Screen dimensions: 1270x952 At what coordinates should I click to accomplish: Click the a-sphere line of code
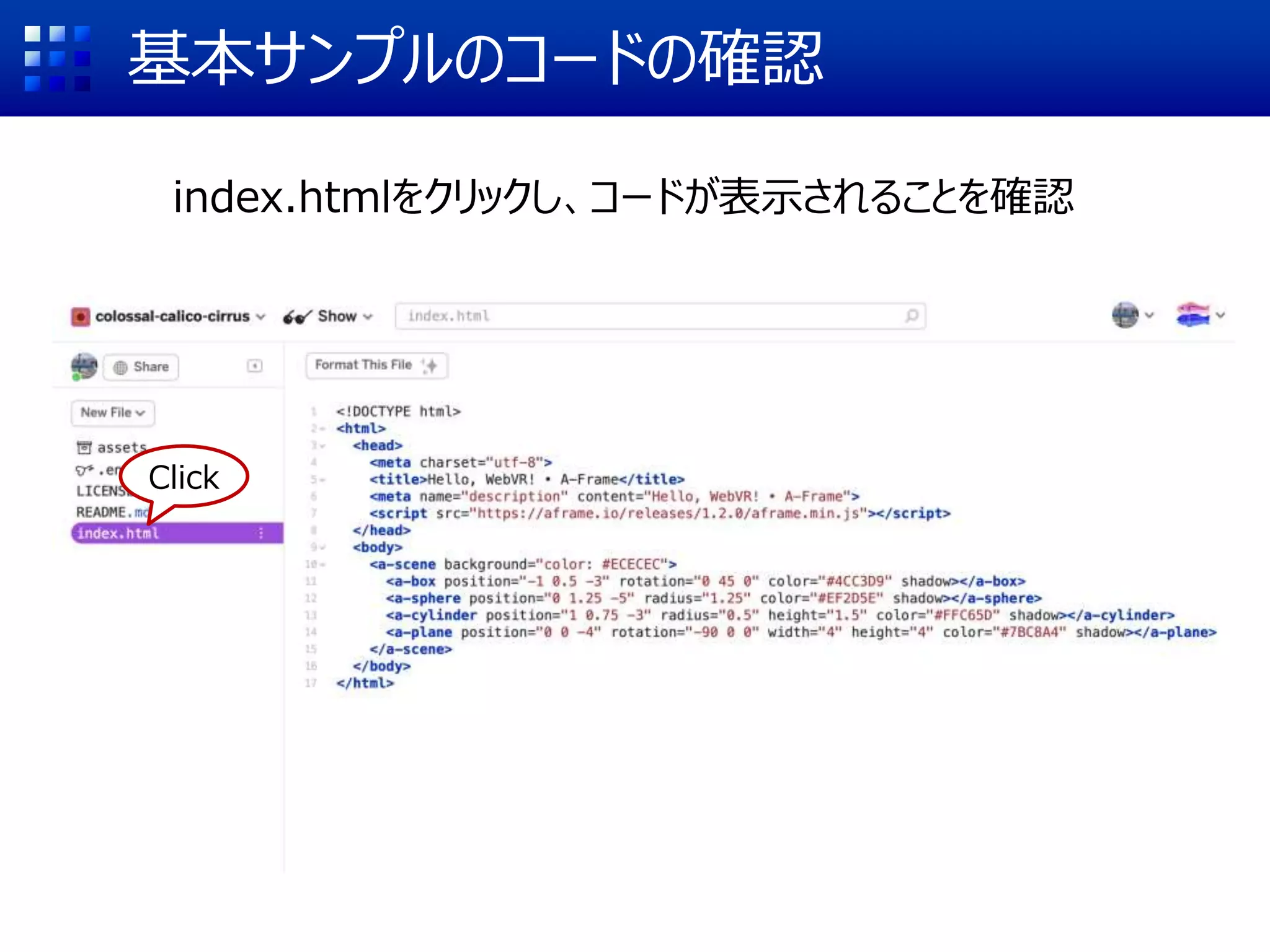[x=714, y=598]
